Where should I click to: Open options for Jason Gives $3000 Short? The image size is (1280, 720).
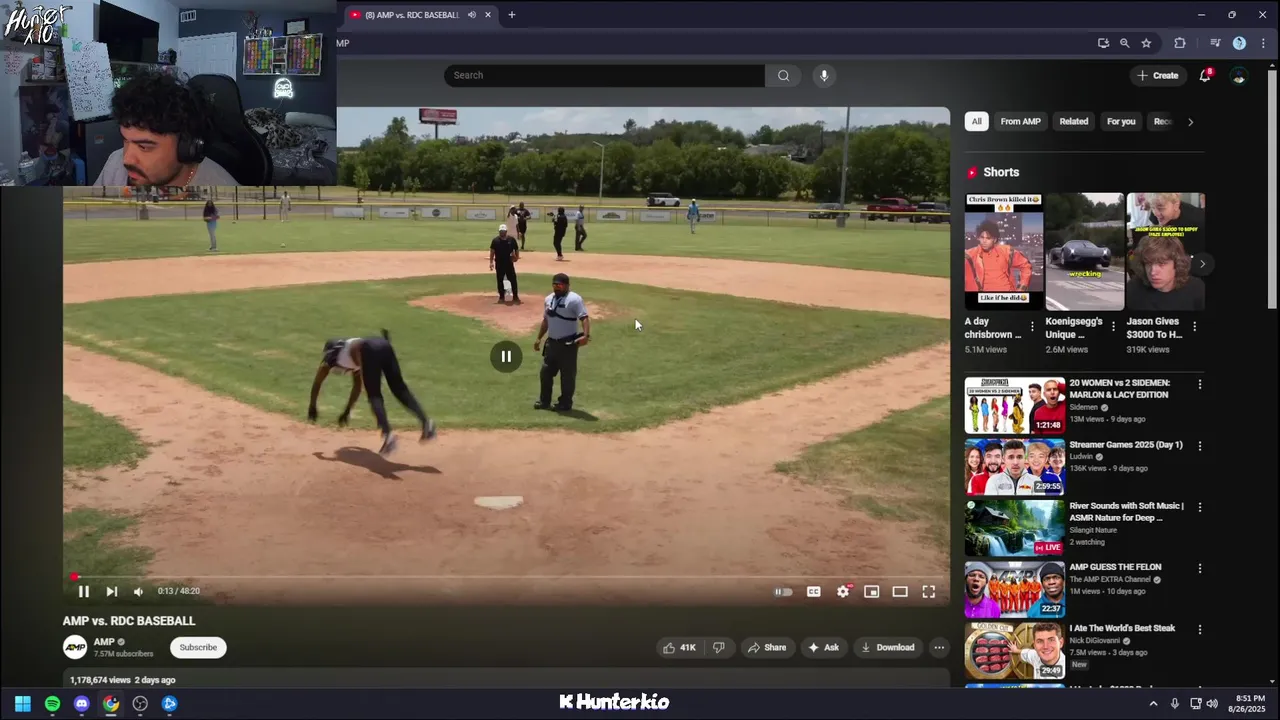(1194, 327)
